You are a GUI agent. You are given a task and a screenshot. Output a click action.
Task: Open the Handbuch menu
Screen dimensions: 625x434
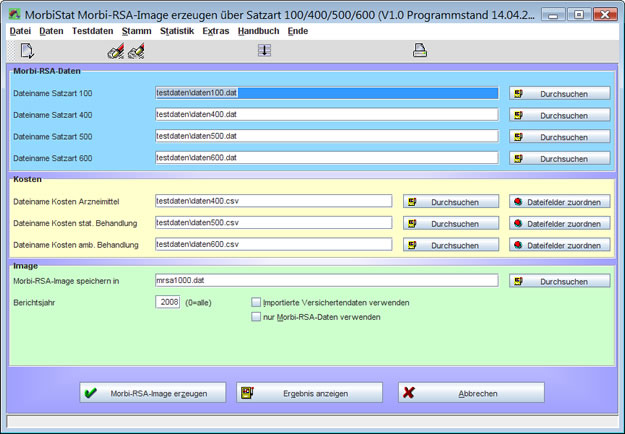click(x=258, y=31)
